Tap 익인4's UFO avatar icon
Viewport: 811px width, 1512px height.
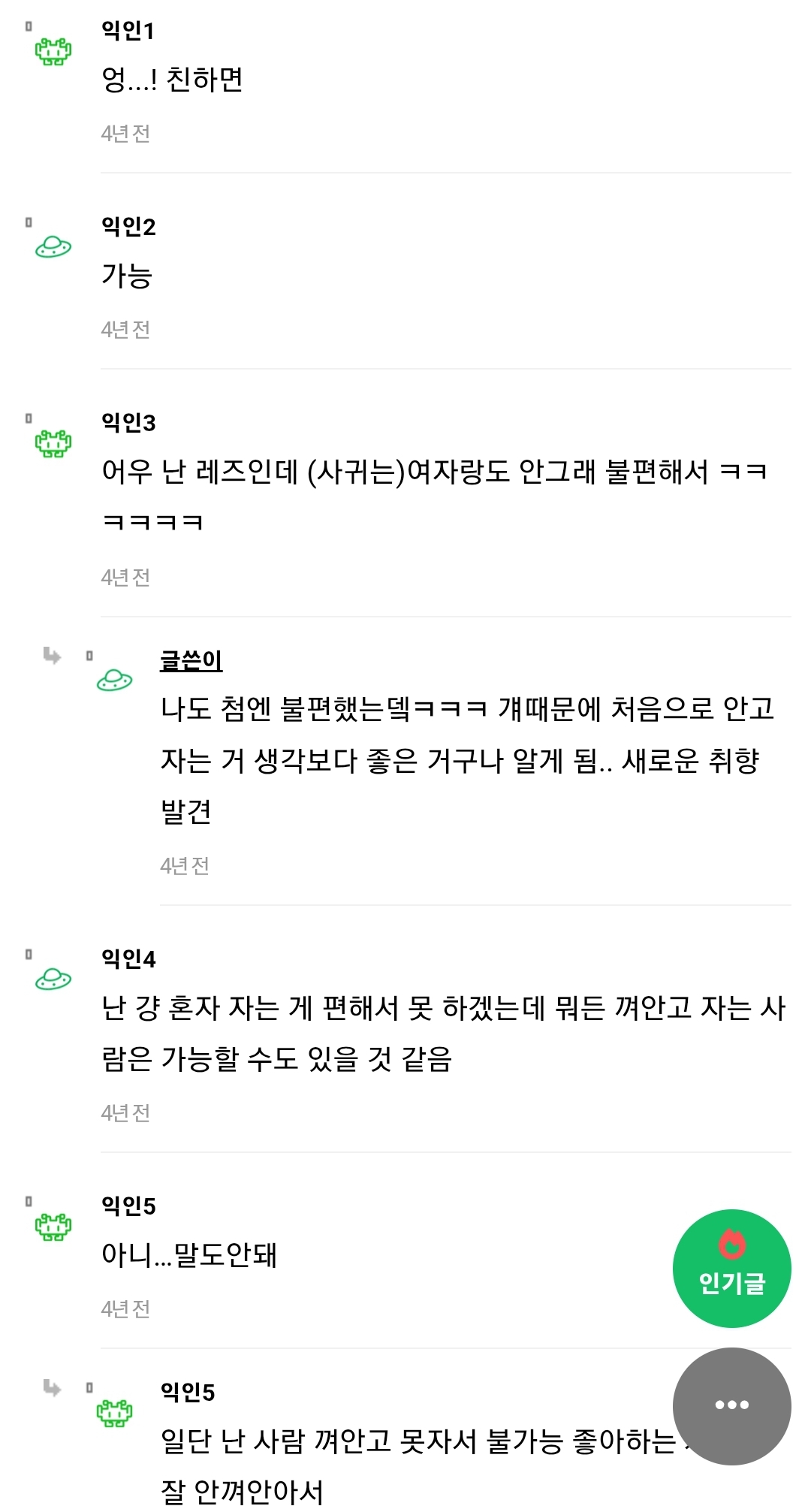pyautogui.click(x=53, y=979)
